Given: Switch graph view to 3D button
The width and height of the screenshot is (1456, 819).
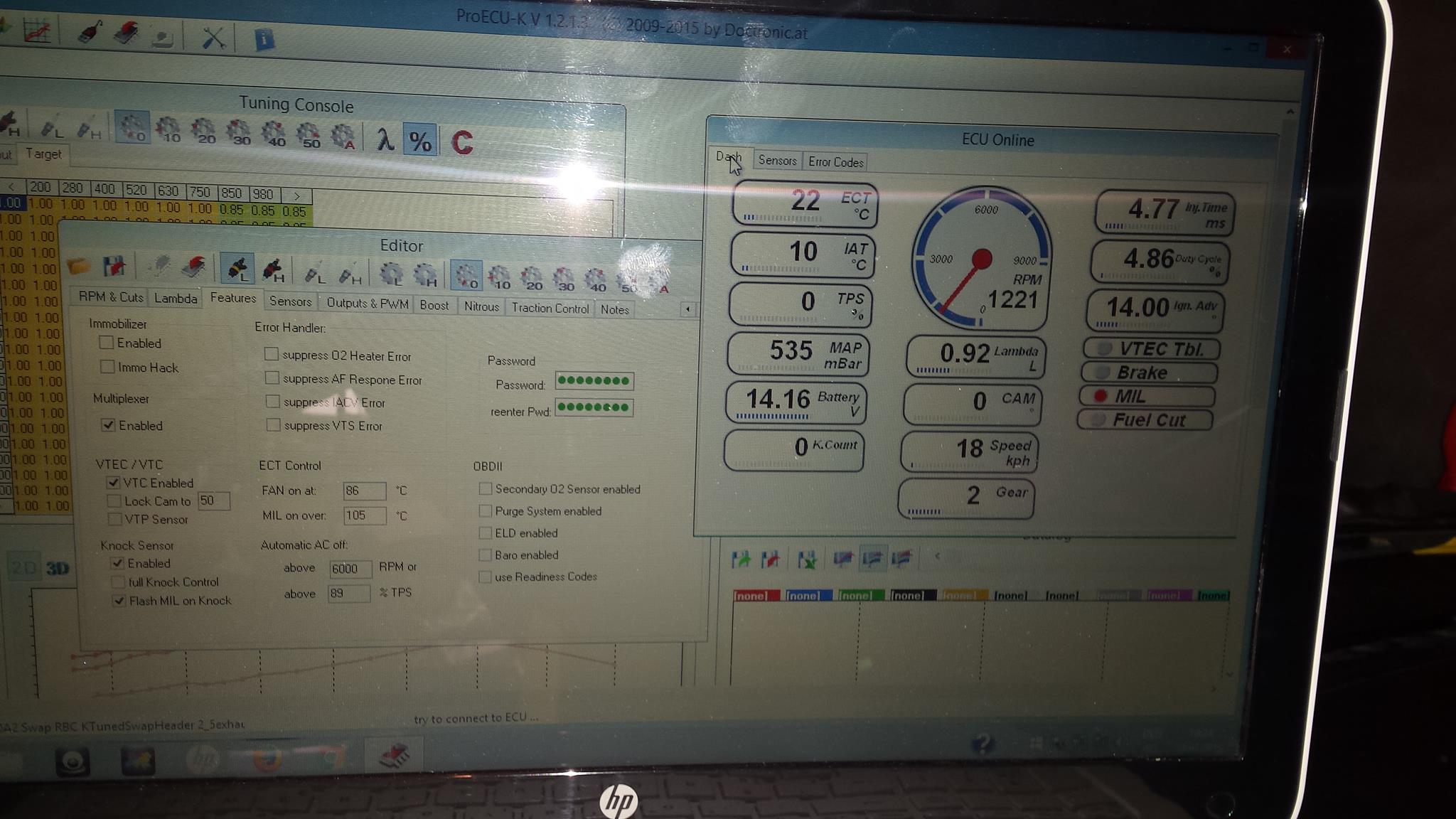Looking at the screenshot, I should coord(58,568).
